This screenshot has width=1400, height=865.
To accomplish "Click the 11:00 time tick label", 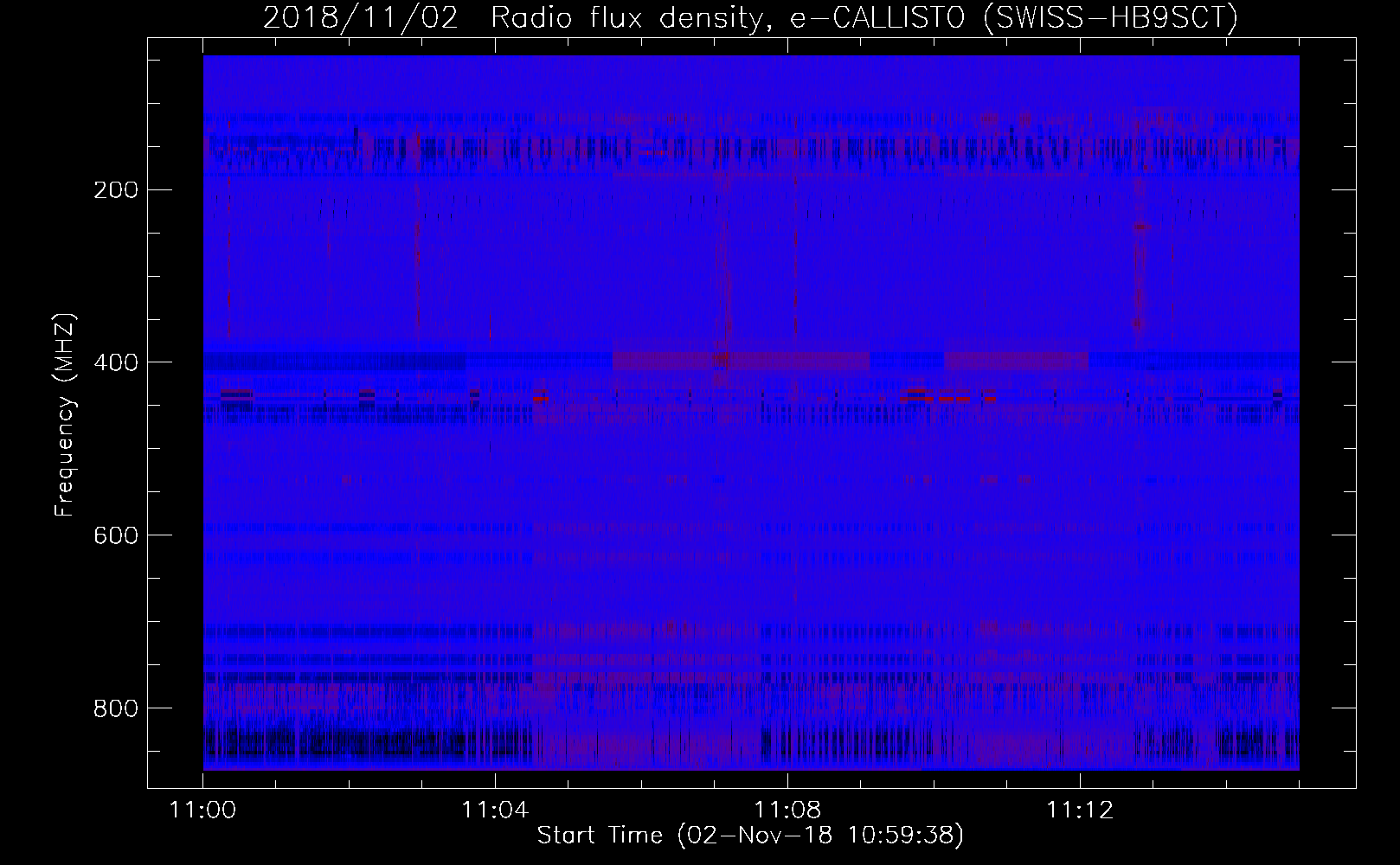I will (202, 811).
